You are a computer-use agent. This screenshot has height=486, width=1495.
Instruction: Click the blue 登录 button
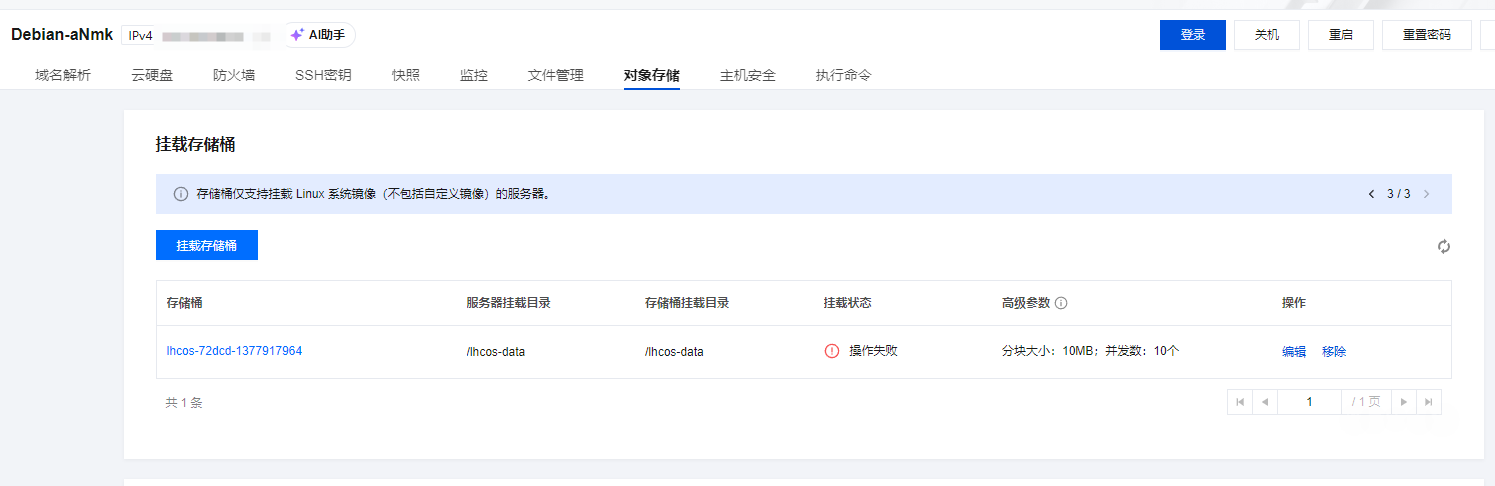[1193, 34]
